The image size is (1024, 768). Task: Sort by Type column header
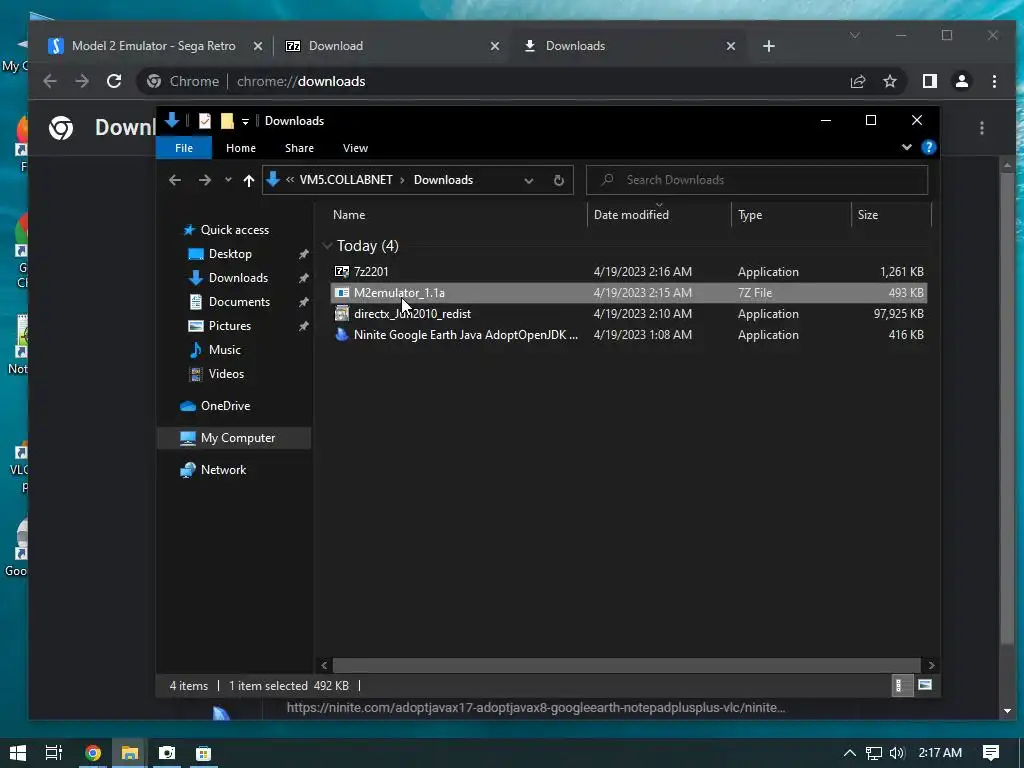pos(750,215)
